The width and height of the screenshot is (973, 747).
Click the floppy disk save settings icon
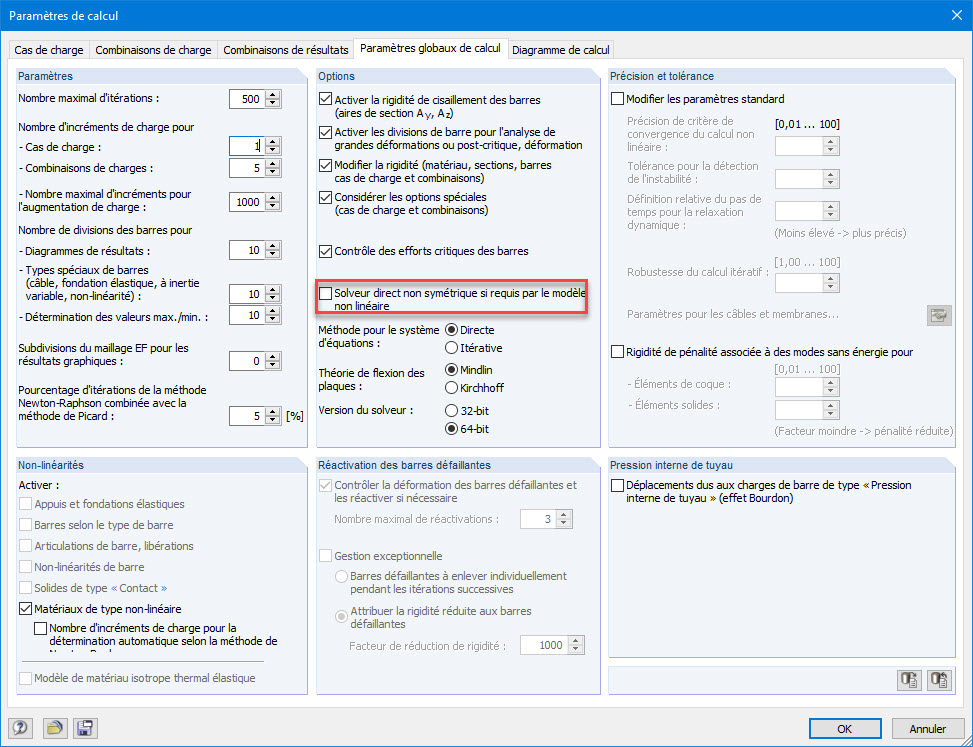tap(85, 727)
